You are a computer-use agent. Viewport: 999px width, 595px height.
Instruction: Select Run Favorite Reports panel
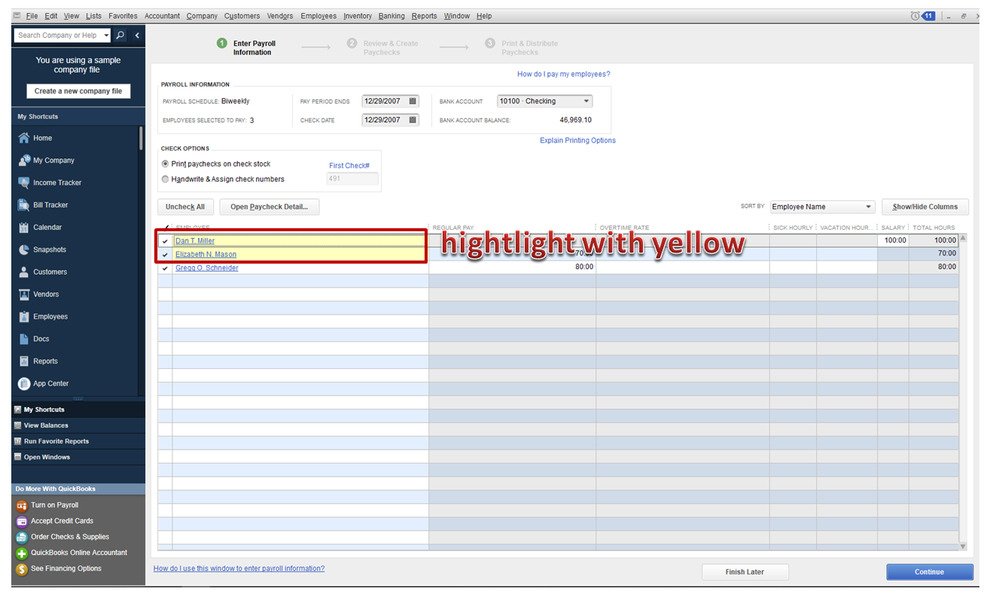(78, 441)
